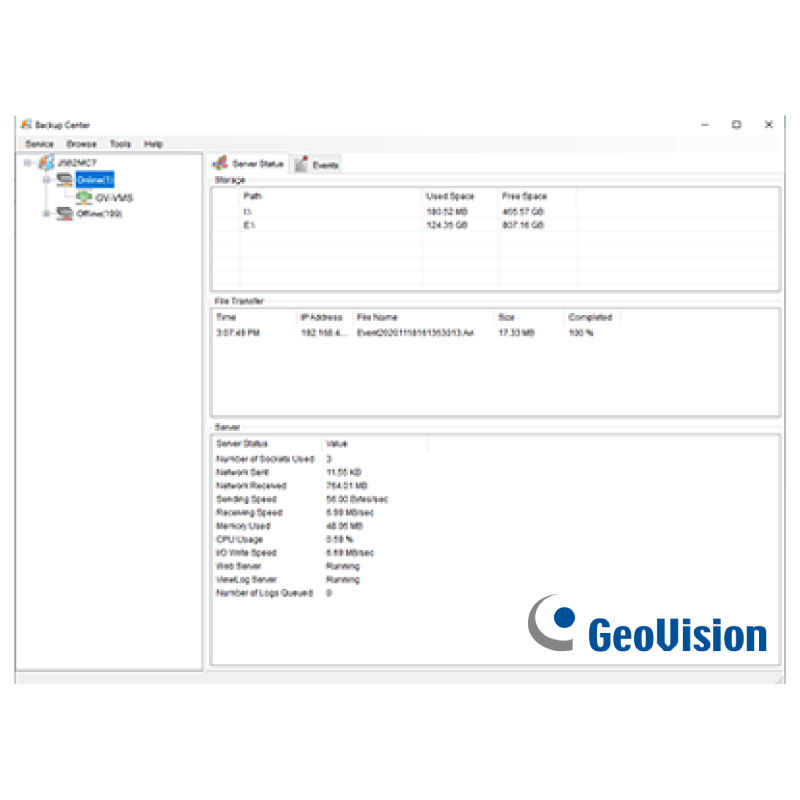The width and height of the screenshot is (800, 800).
Task: Click the Offline group computer icon
Action: (x=65, y=214)
